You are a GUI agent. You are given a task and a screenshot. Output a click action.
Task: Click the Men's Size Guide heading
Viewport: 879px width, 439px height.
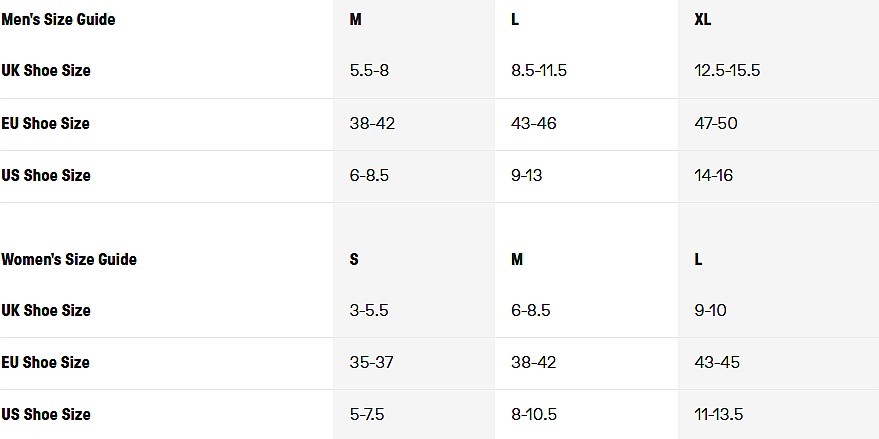coord(58,19)
